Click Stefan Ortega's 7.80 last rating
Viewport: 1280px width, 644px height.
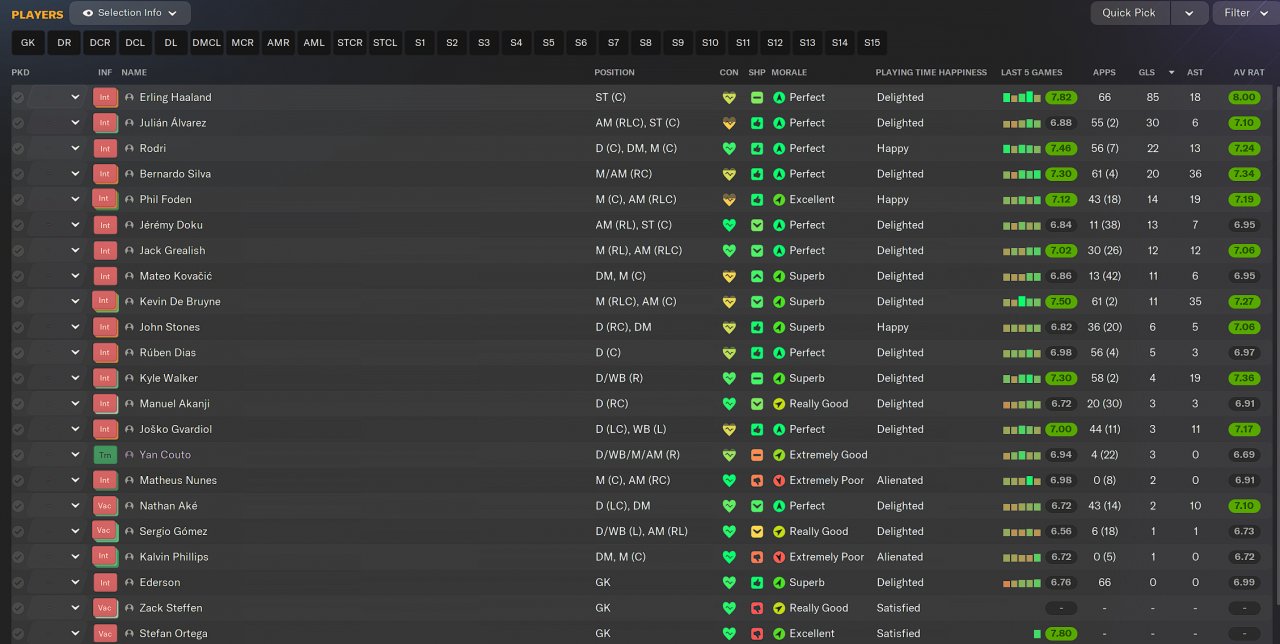point(1061,634)
